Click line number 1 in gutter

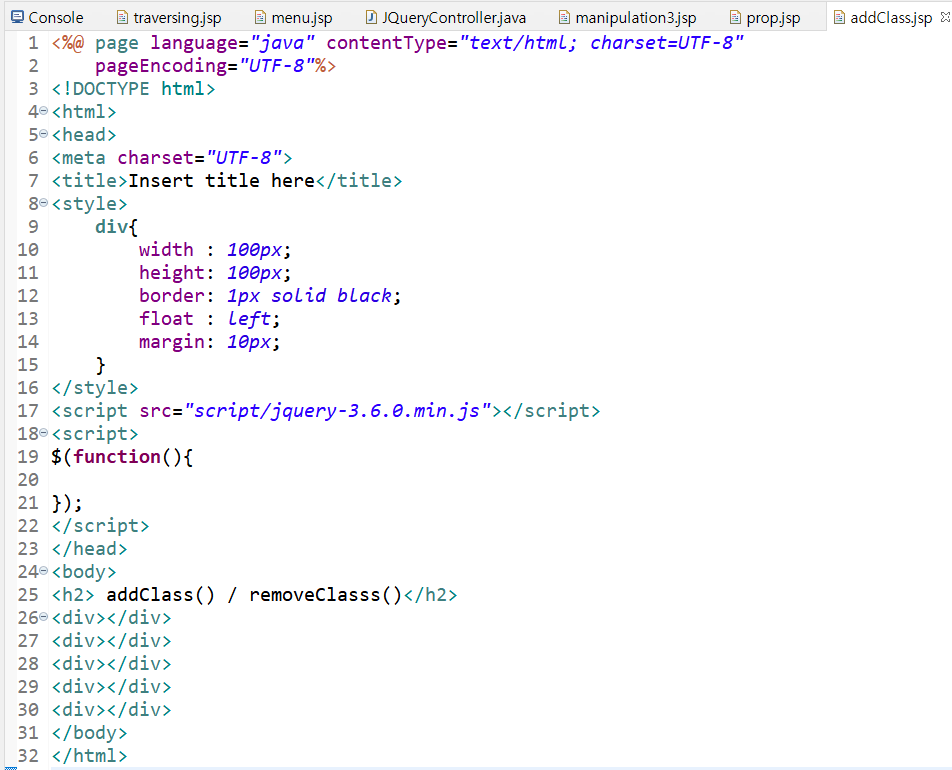point(33,43)
